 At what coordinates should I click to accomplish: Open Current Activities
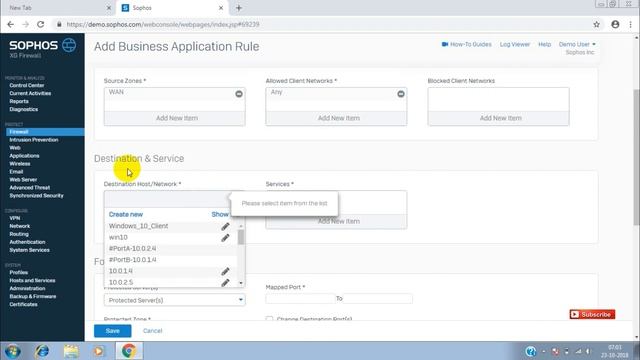tap(30, 93)
